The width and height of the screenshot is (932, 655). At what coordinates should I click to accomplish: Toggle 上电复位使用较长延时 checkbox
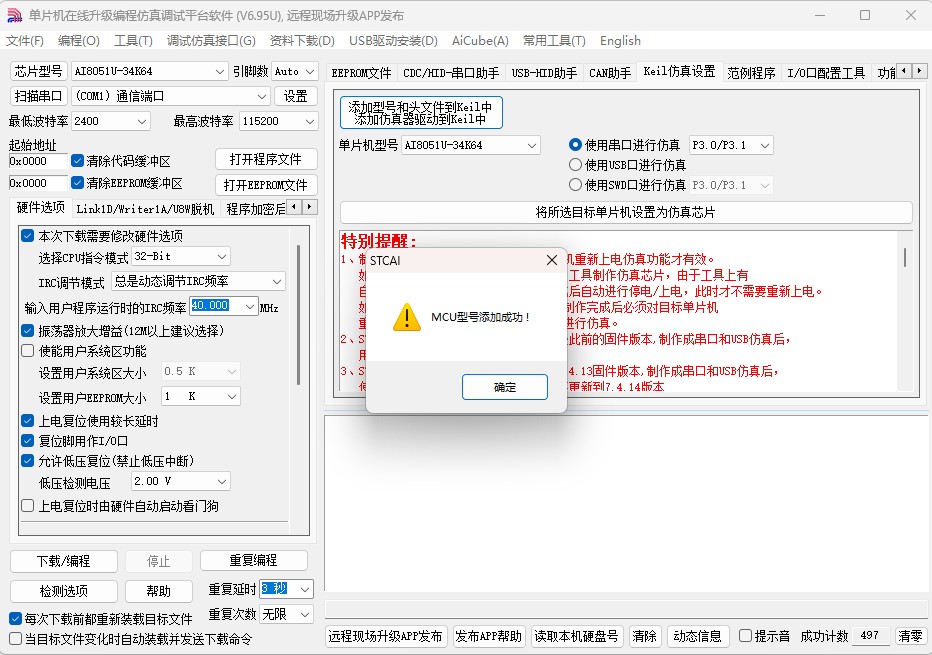tap(27, 421)
